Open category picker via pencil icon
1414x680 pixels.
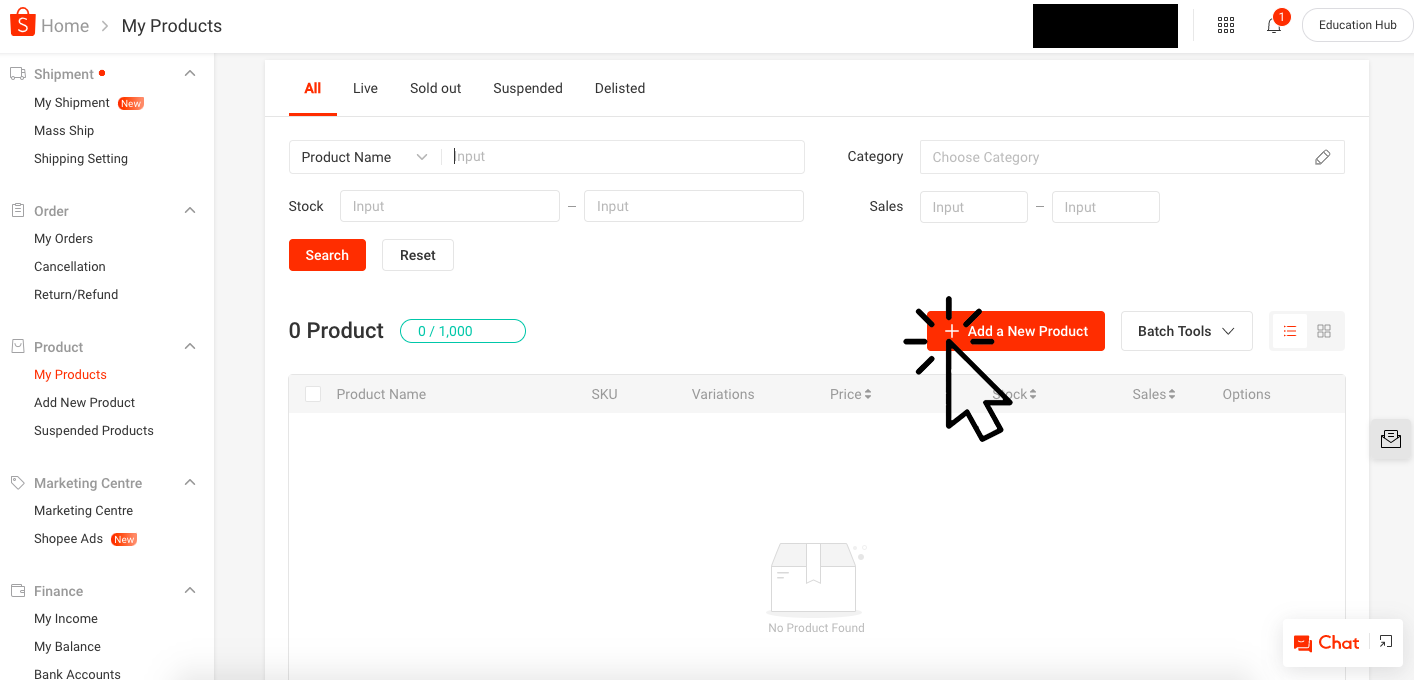click(x=1322, y=157)
